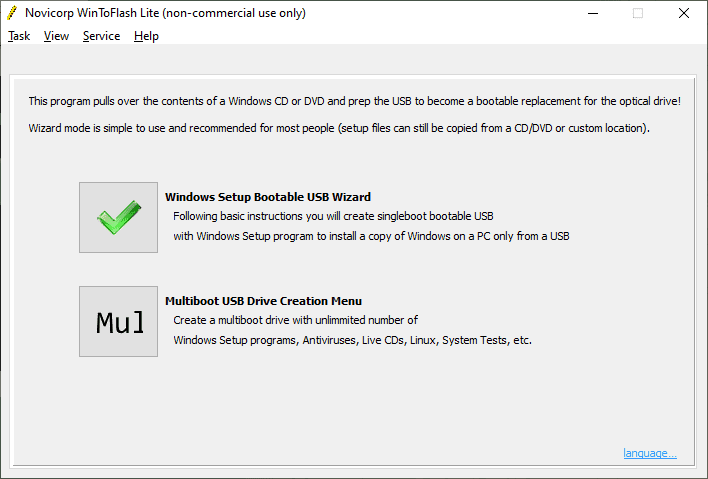Open the View menu
708x479 pixels.
coord(56,36)
